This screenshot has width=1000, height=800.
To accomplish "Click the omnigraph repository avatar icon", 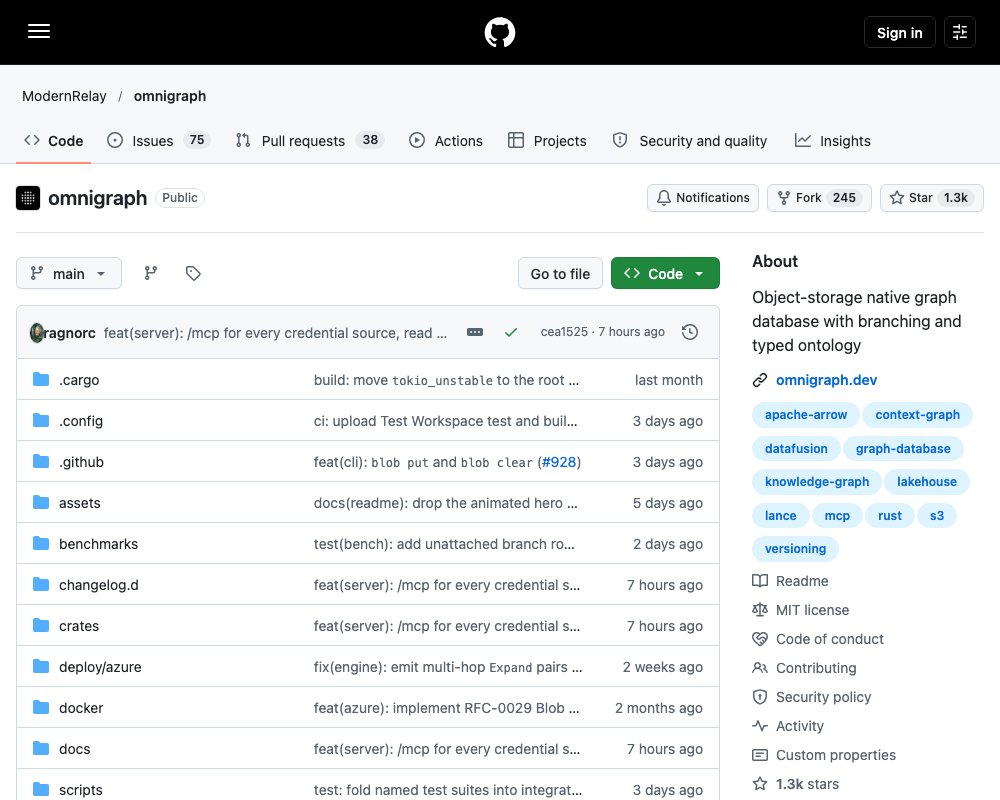I will click(28, 198).
